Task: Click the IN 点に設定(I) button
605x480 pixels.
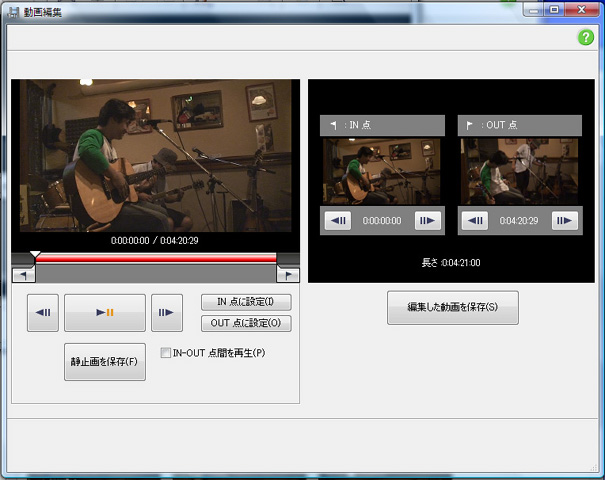Action: click(246, 302)
